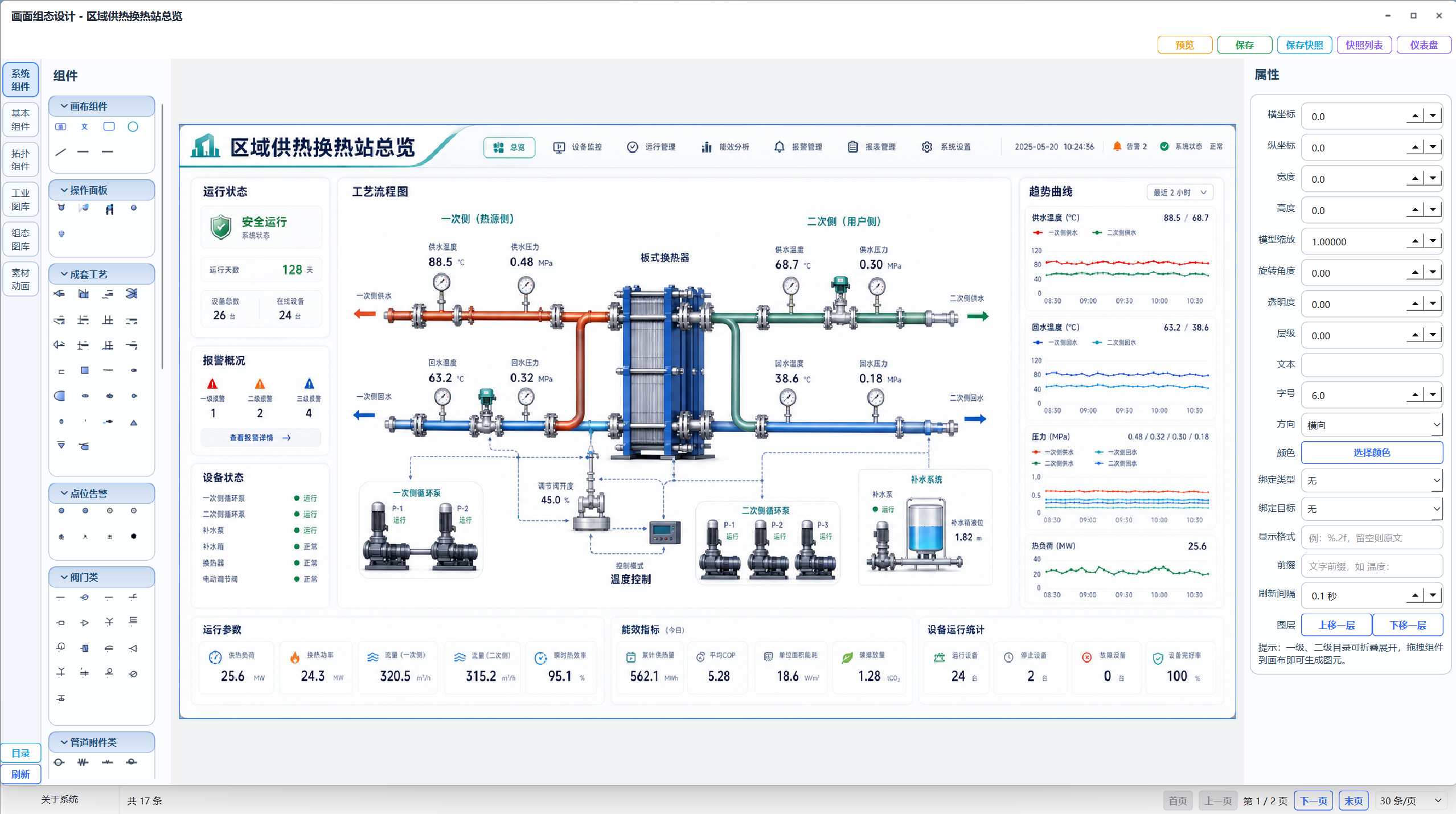Open the 绑定类型 dropdown
This screenshot has width=1456, height=814.
click(1371, 480)
